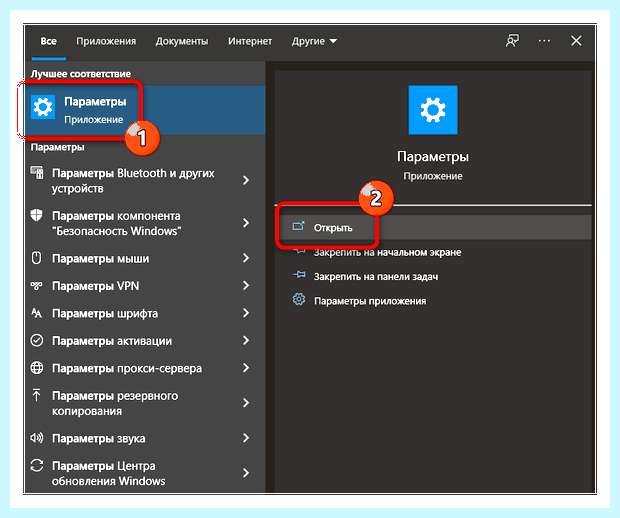Click the backup upload arrow icon
This screenshot has height=518, width=620.
(36, 395)
